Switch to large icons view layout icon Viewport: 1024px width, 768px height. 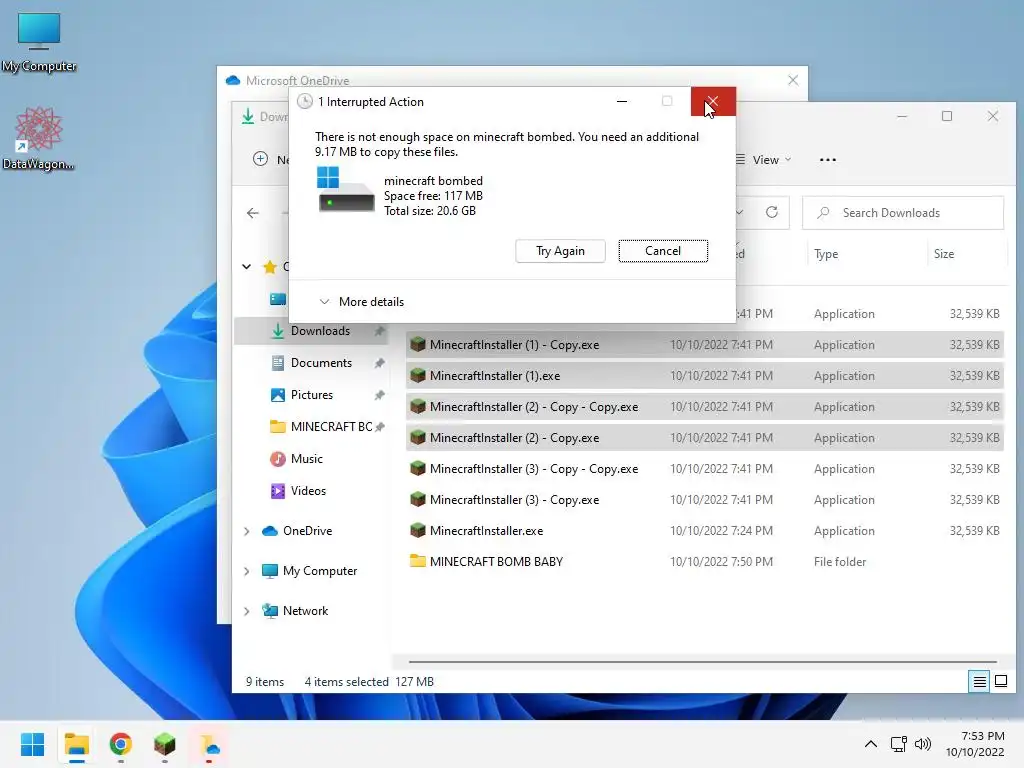click(1001, 682)
